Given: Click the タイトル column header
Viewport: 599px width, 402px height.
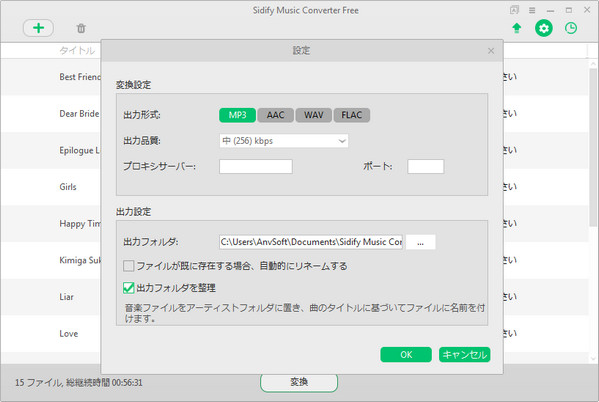Looking at the screenshot, I should 77,50.
